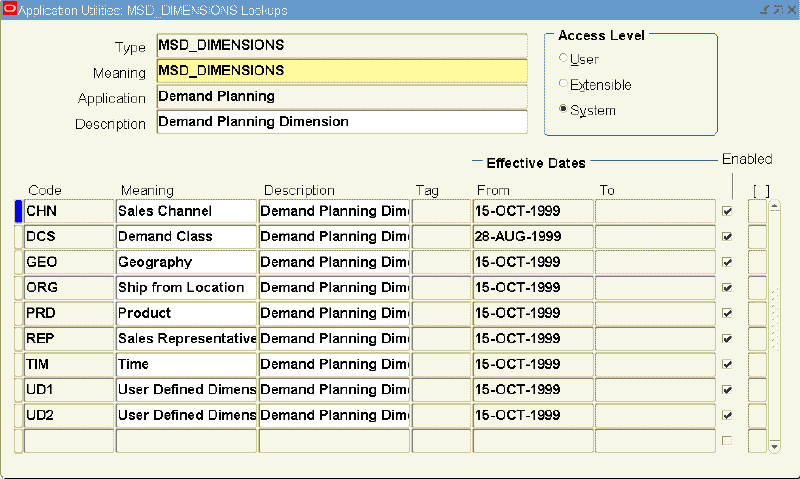Click the Sales Channel meaning cell

click(x=186, y=211)
